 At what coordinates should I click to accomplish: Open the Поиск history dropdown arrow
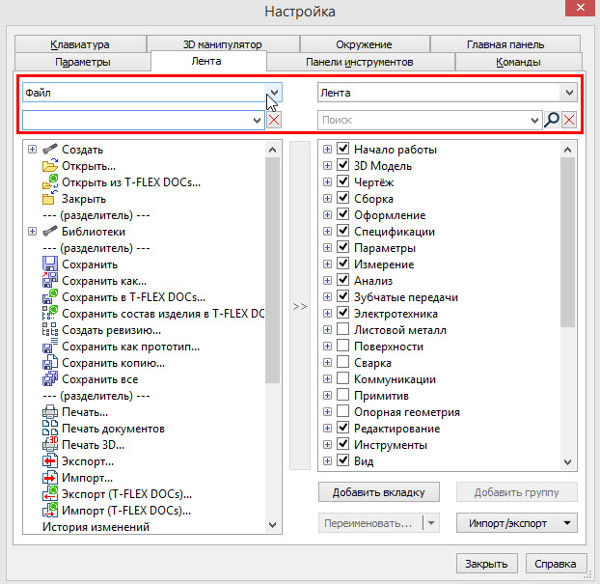(535, 120)
